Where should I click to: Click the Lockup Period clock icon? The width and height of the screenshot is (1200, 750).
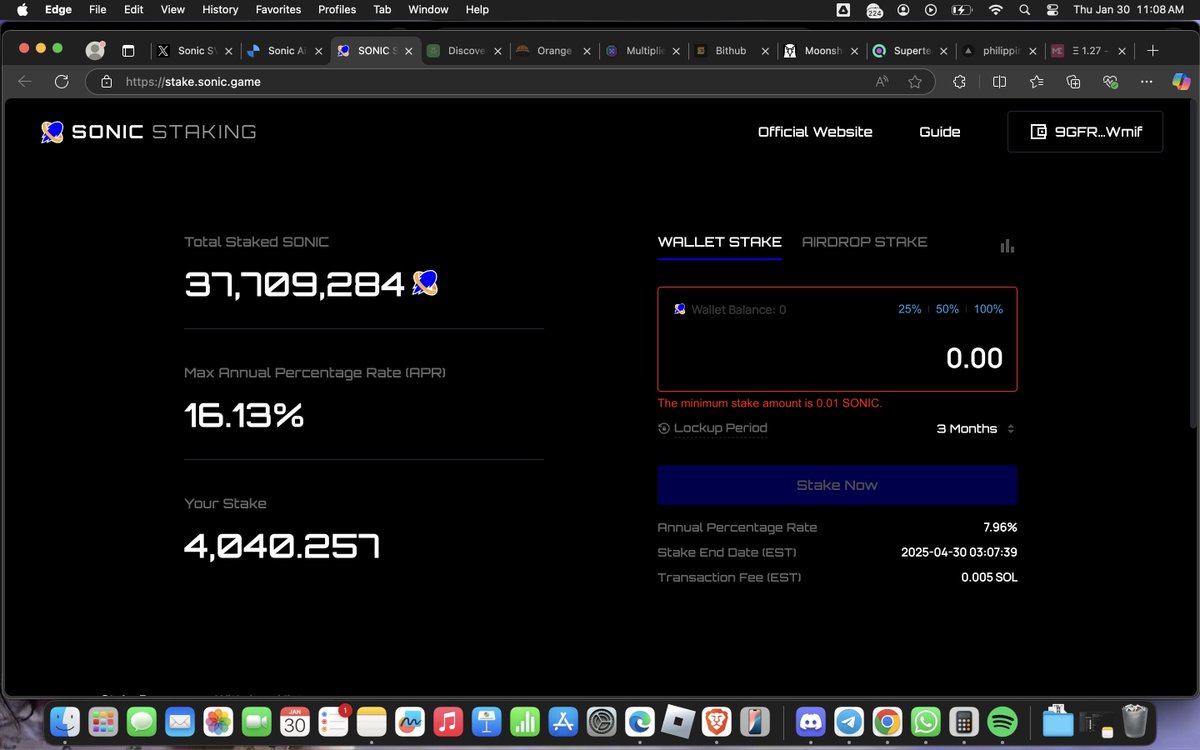664,428
